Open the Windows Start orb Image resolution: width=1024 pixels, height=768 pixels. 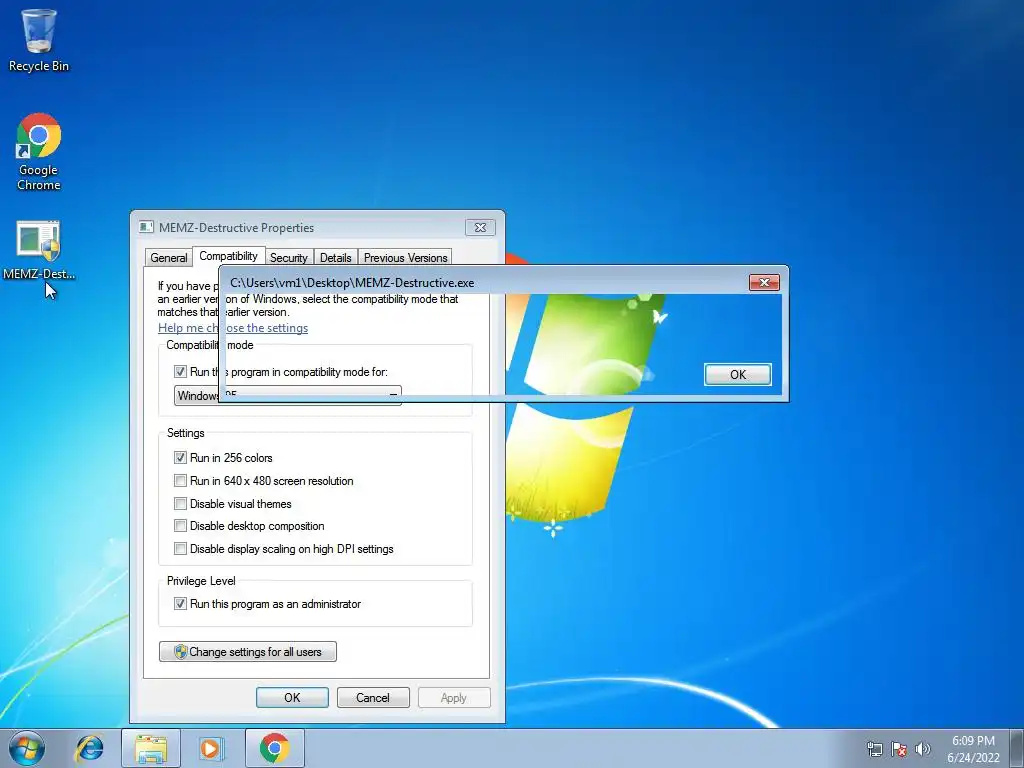(x=27, y=748)
